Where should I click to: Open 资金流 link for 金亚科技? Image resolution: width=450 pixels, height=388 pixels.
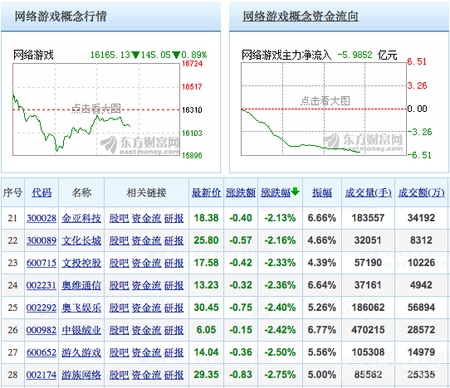click(x=147, y=218)
